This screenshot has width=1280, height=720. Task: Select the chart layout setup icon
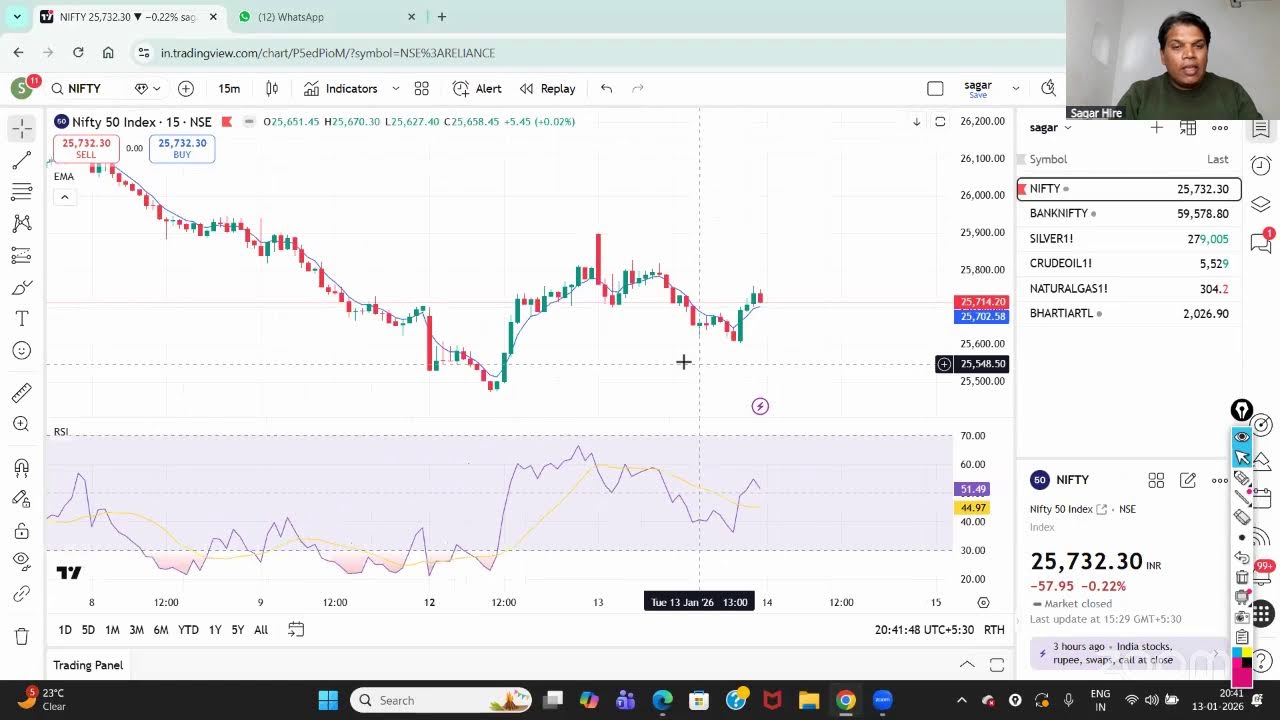[935, 88]
